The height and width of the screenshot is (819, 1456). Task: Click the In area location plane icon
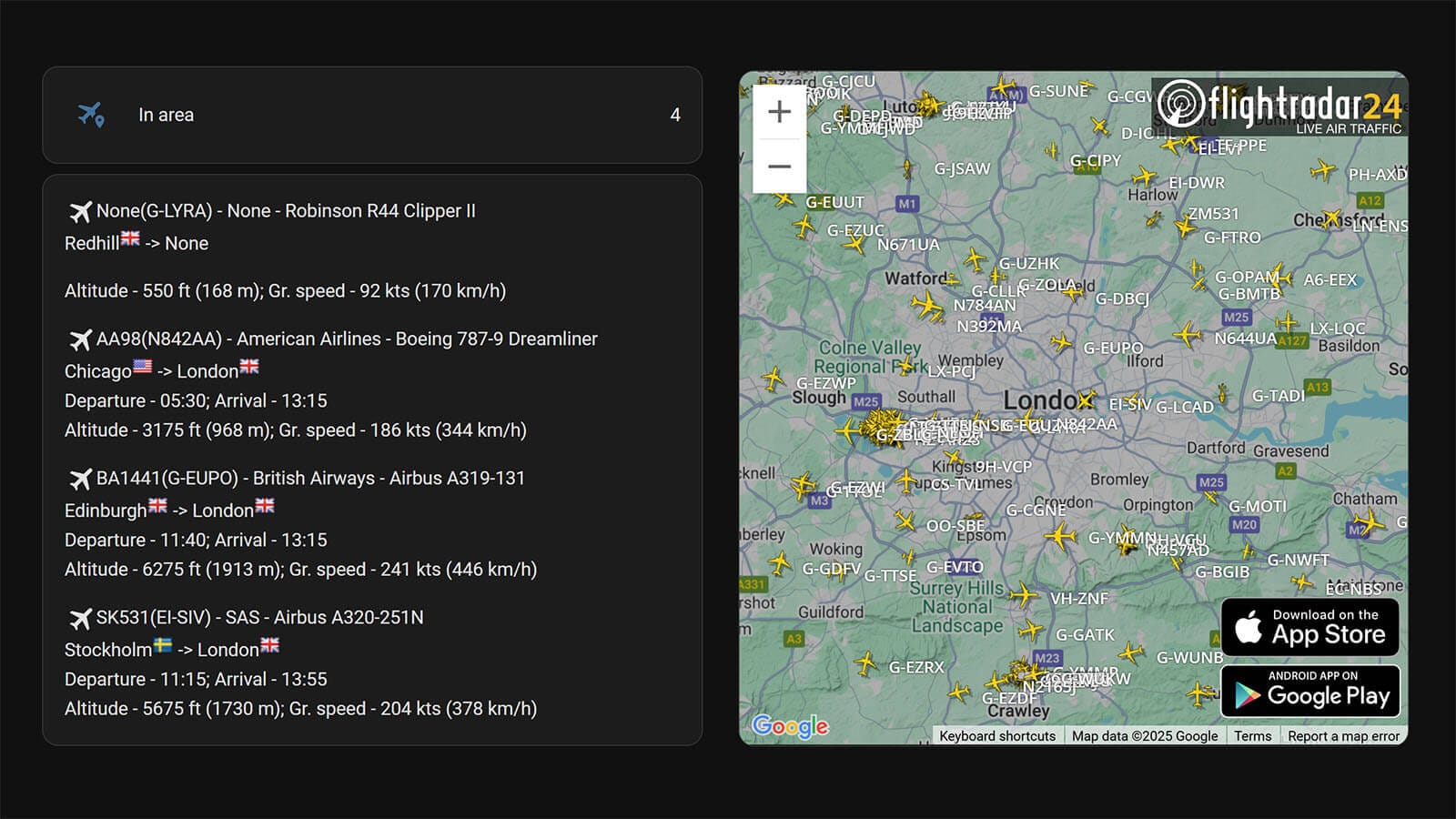click(91, 115)
